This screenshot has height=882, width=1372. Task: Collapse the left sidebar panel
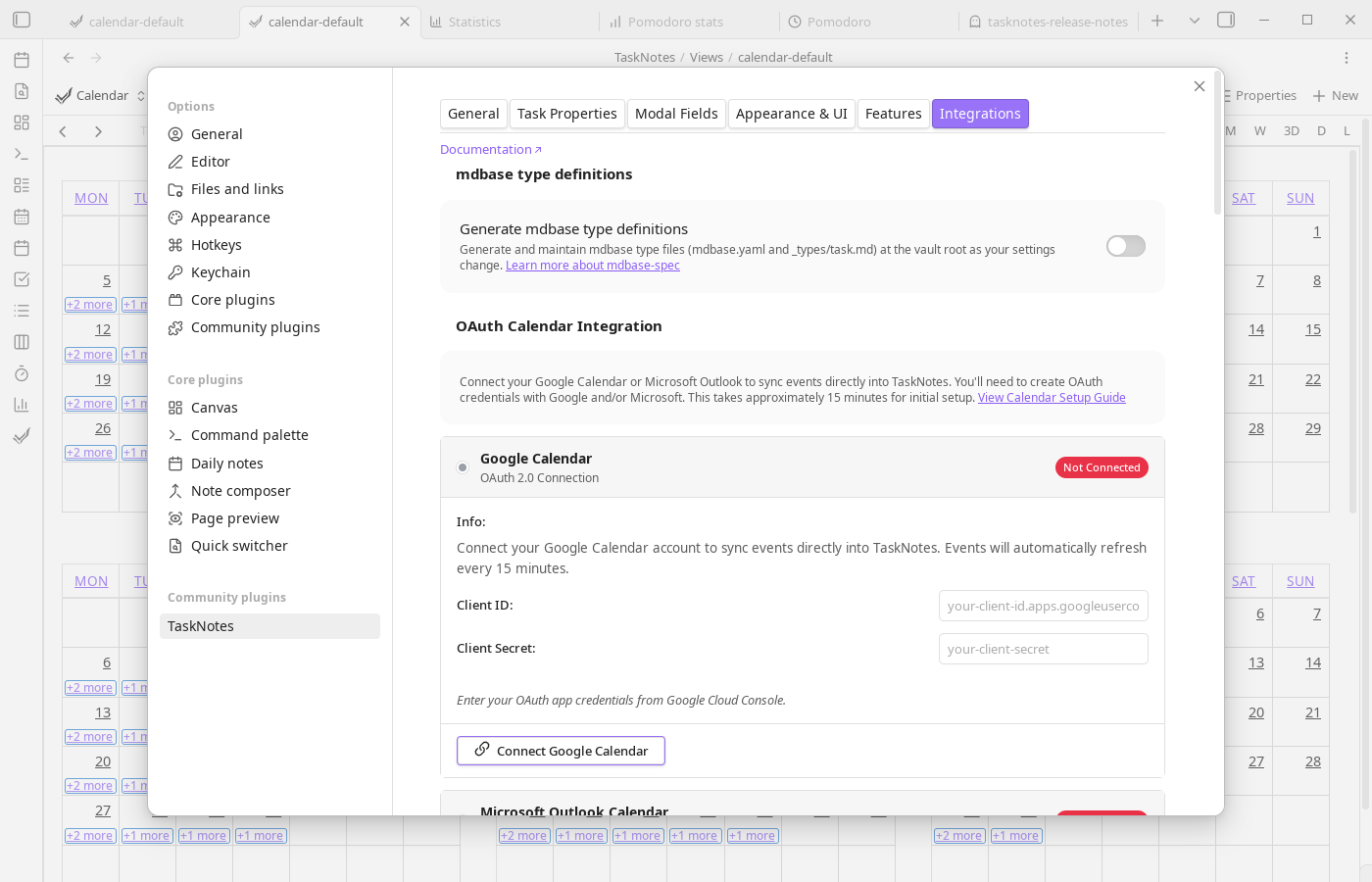tap(21, 19)
